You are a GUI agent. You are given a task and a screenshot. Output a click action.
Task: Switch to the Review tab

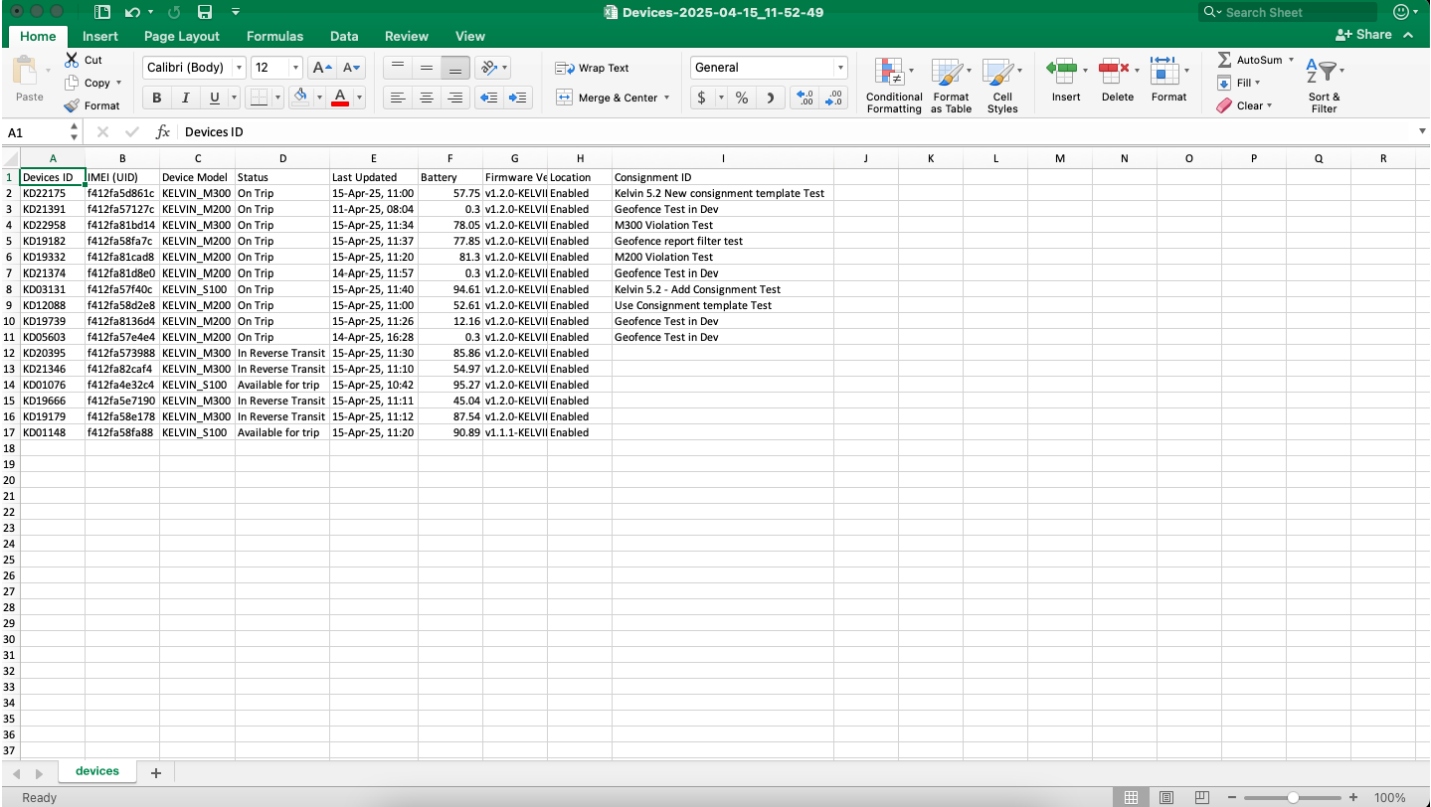406,36
